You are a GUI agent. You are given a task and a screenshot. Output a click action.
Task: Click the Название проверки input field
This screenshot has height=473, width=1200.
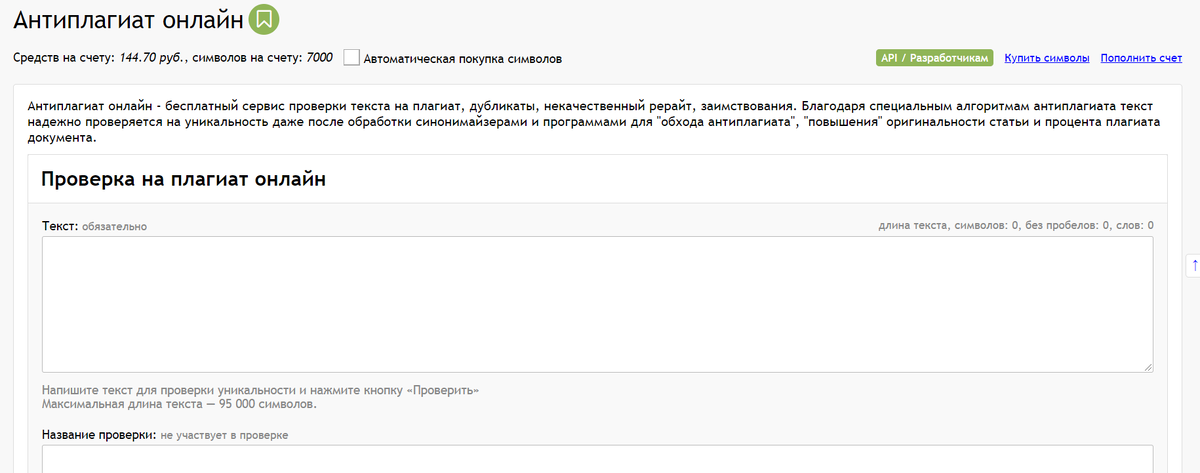[x=598, y=459]
